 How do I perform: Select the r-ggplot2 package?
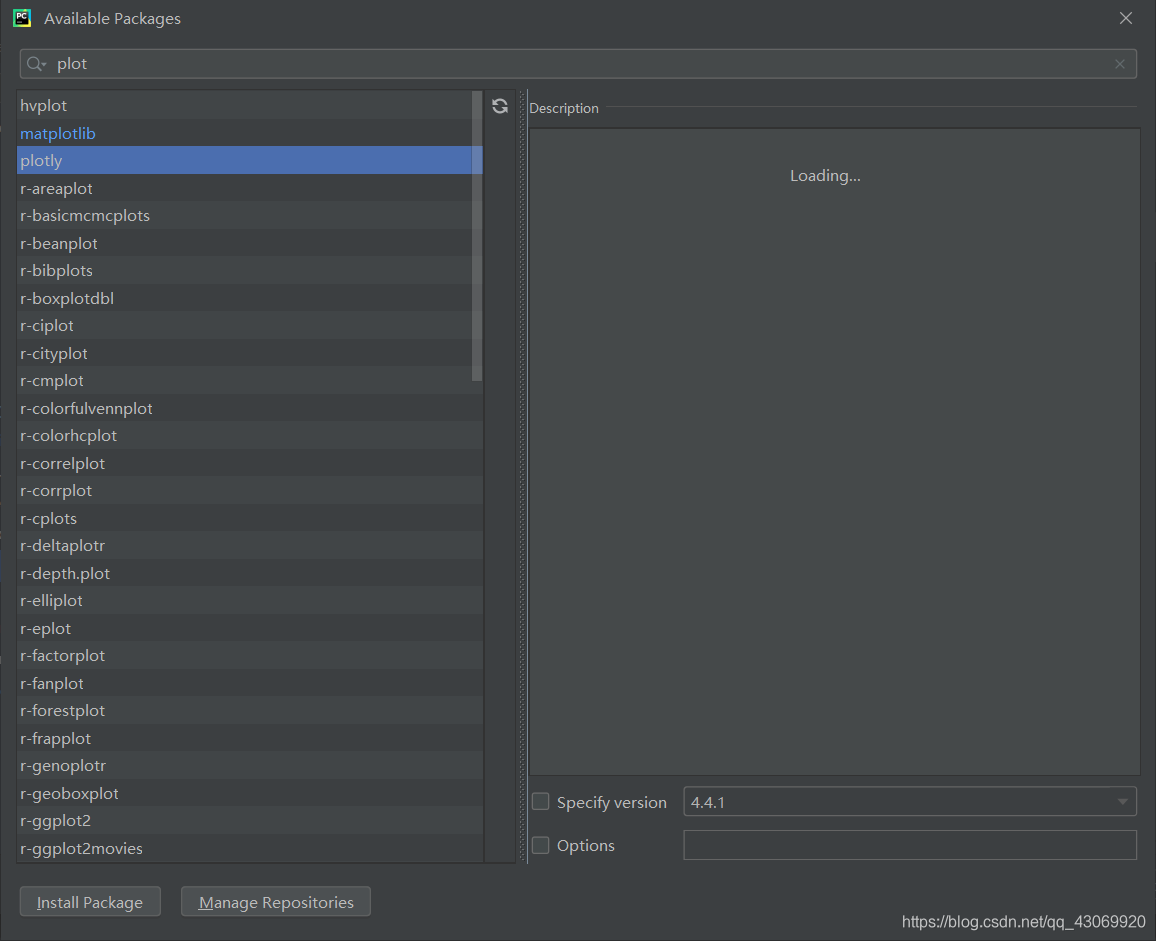click(55, 820)
